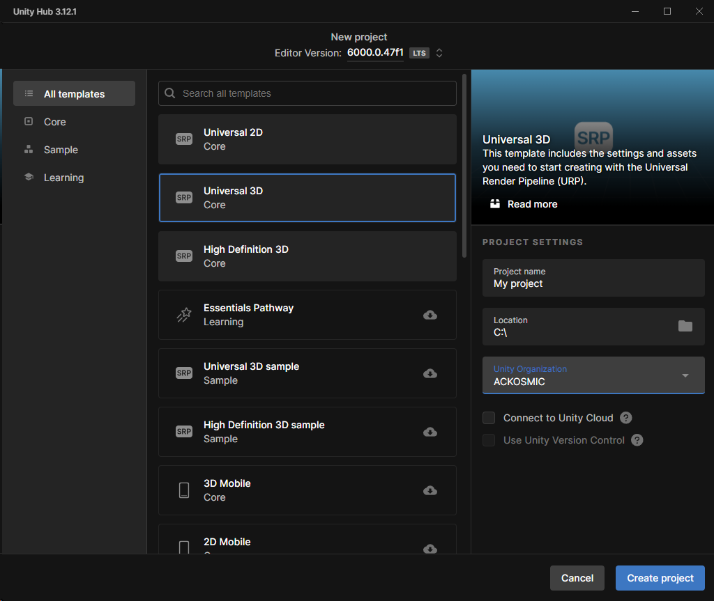Edit the Location path field
The height and width of the screenshot is (601, 714).
(x=593, y=327)
